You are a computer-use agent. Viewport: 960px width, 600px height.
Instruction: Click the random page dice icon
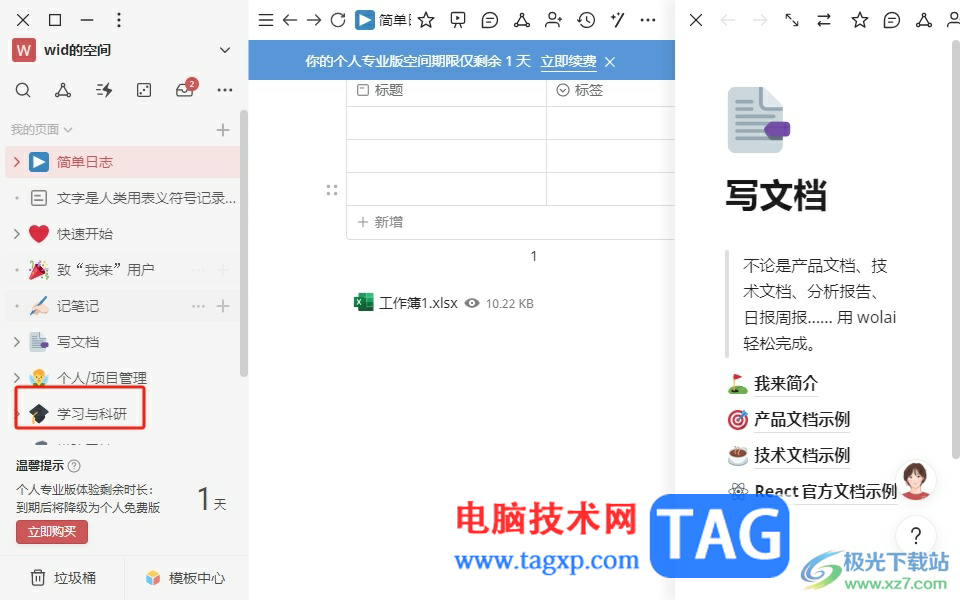tap(144, 91)
